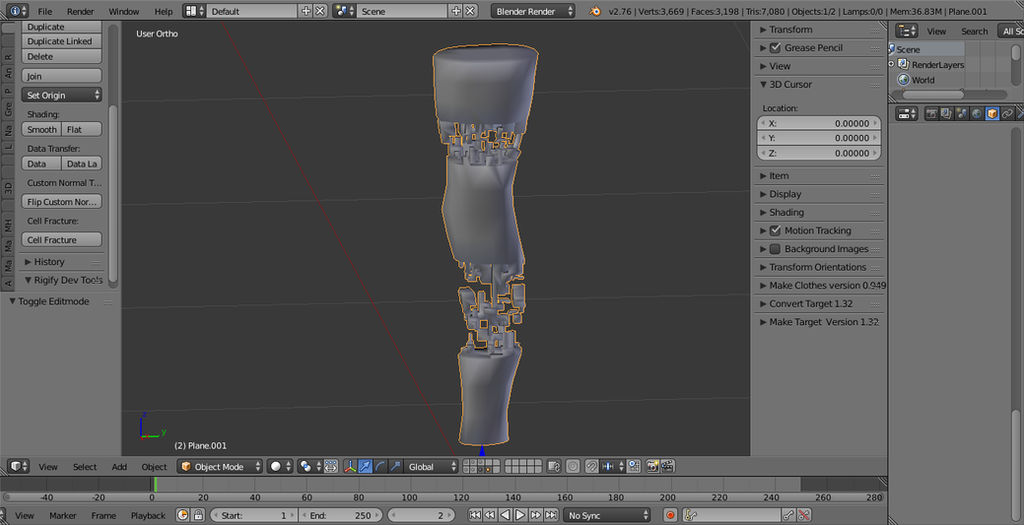Select the translate manipulator arrow icon
Viewport: 1024px width, 525px height.
[365, 467]
